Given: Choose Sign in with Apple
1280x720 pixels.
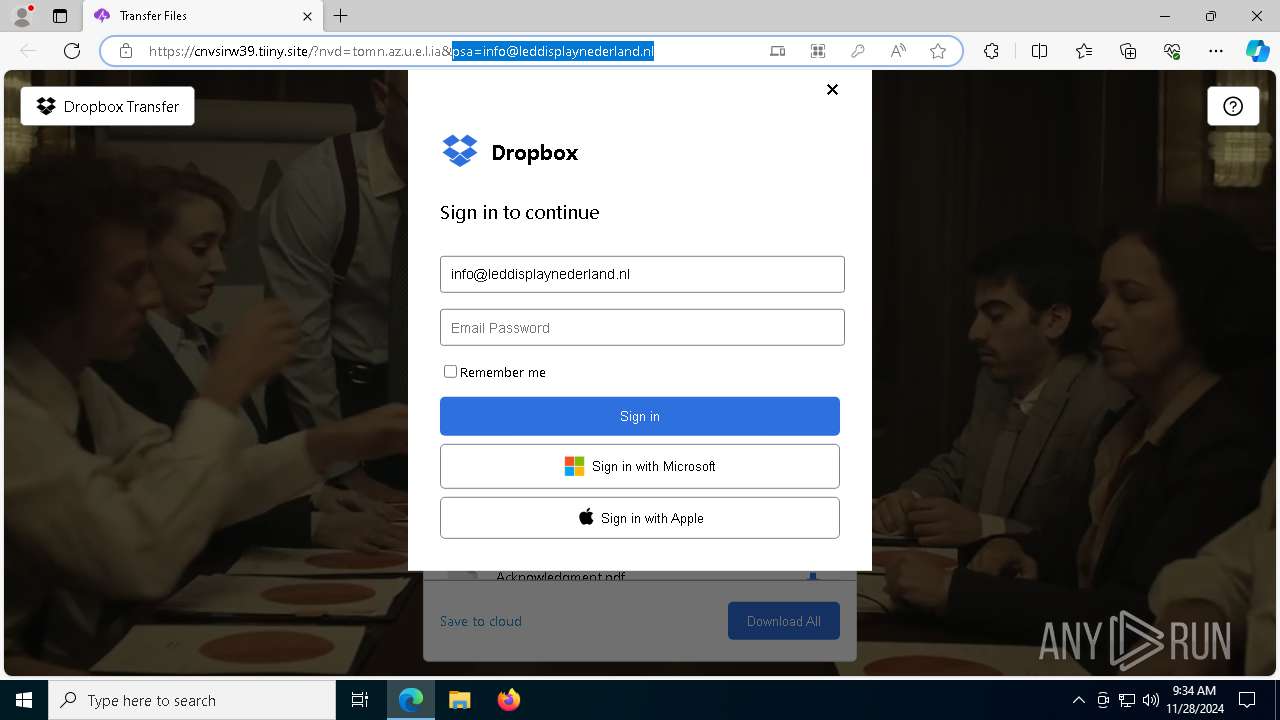Looking at the screenshot, I should pos(640,518).
